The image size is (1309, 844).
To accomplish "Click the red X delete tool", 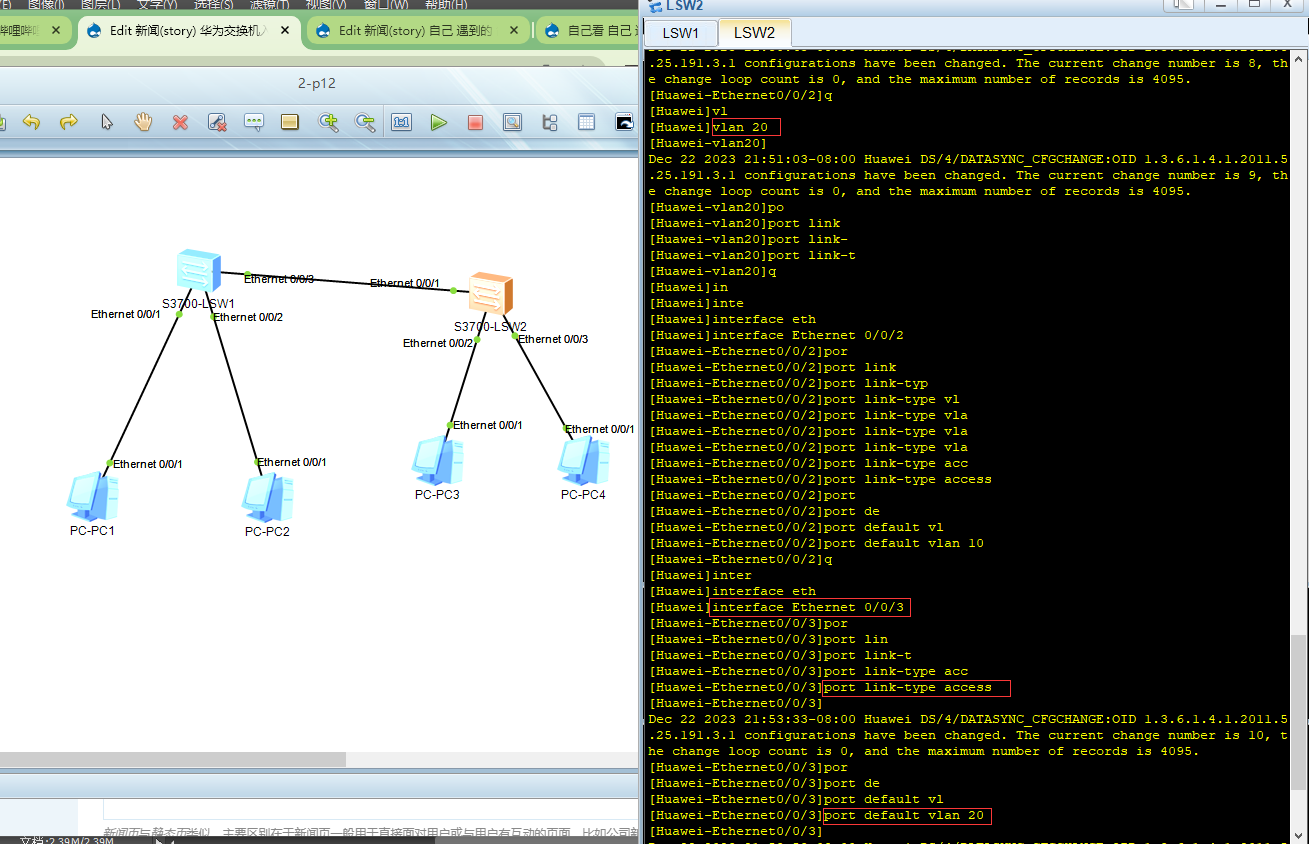I will point(180,122).
